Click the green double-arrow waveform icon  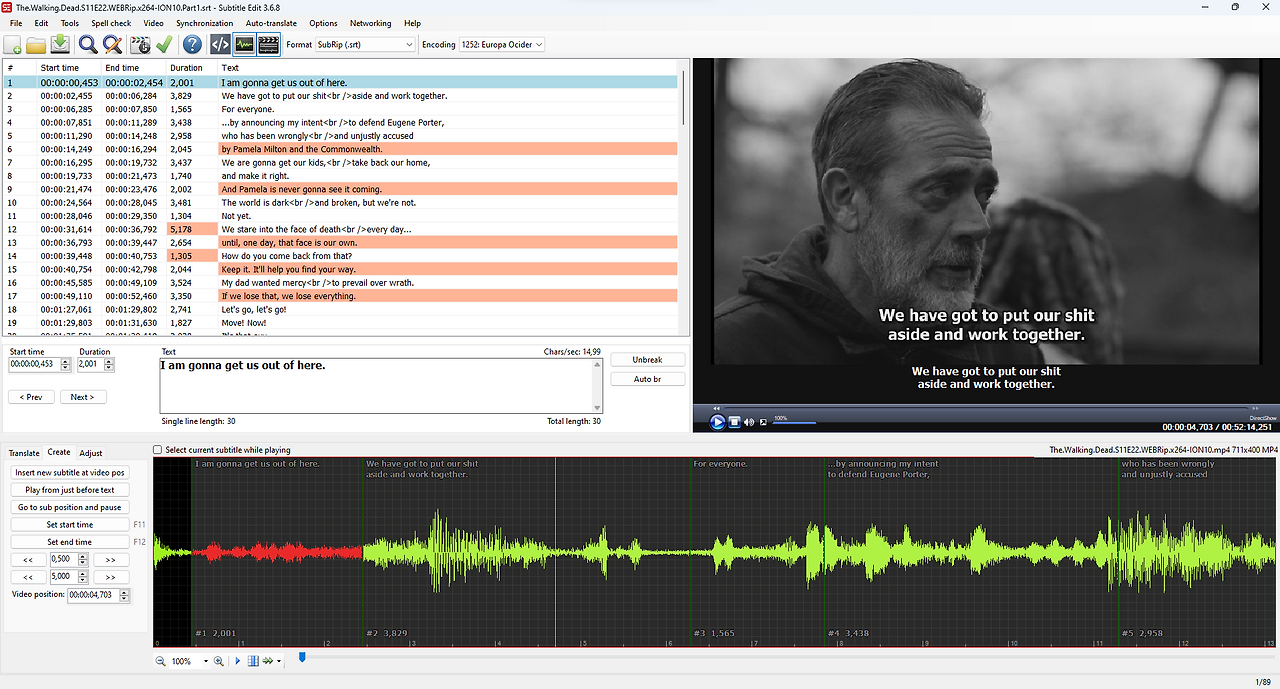tap(268, 661)
